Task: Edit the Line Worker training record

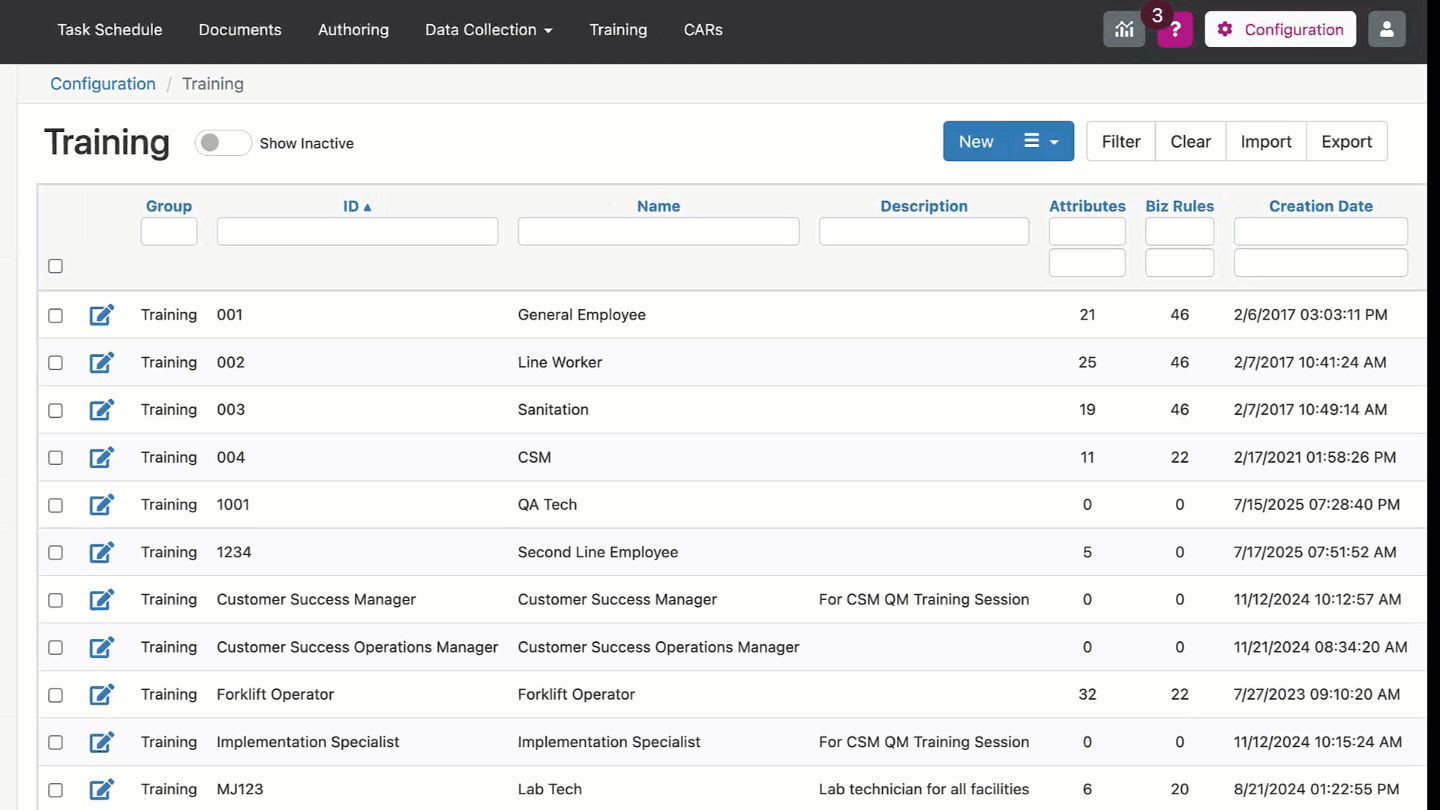Action: coord(102,362)
